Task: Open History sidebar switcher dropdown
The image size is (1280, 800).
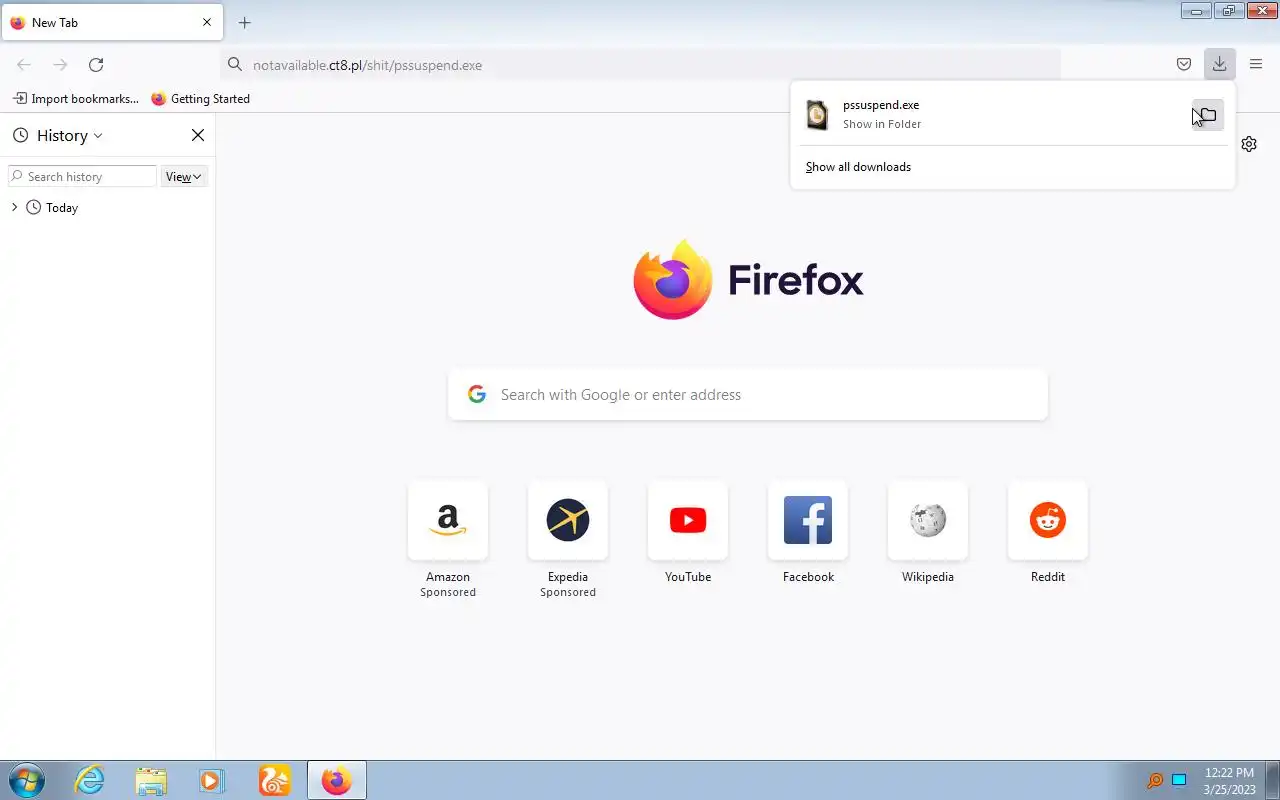Action: pyautogui.click(x=58, y=136)
